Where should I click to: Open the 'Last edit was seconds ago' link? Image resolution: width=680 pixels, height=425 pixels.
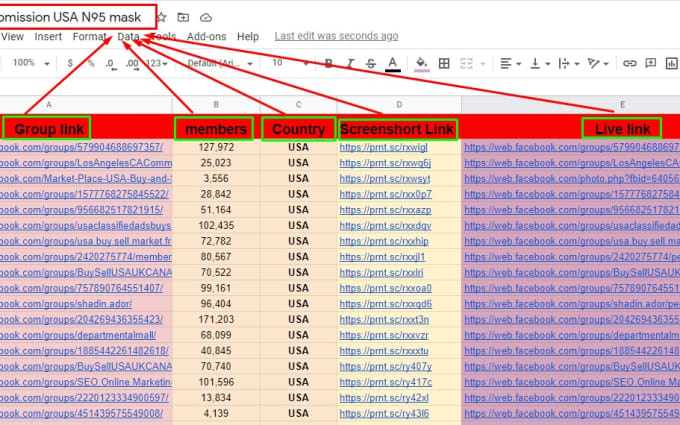336,36
